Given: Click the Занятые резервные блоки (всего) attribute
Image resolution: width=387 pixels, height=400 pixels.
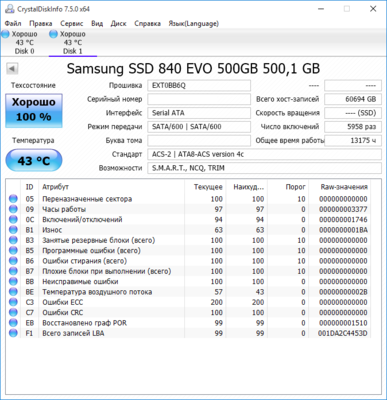Looking at the screenshot, I should (x=99, y=240).
